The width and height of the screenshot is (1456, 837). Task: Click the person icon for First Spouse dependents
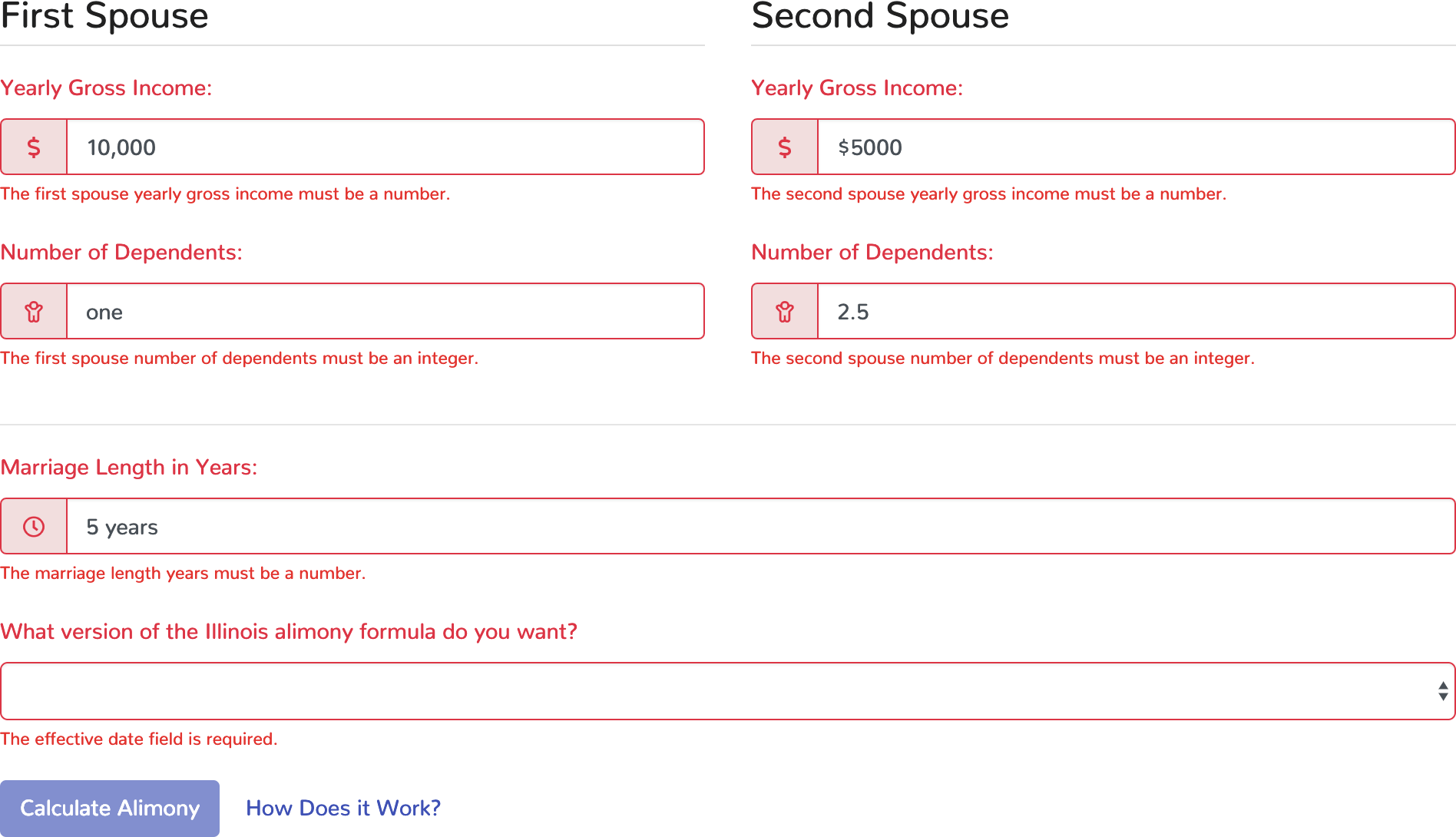click(x=33, y=311)
